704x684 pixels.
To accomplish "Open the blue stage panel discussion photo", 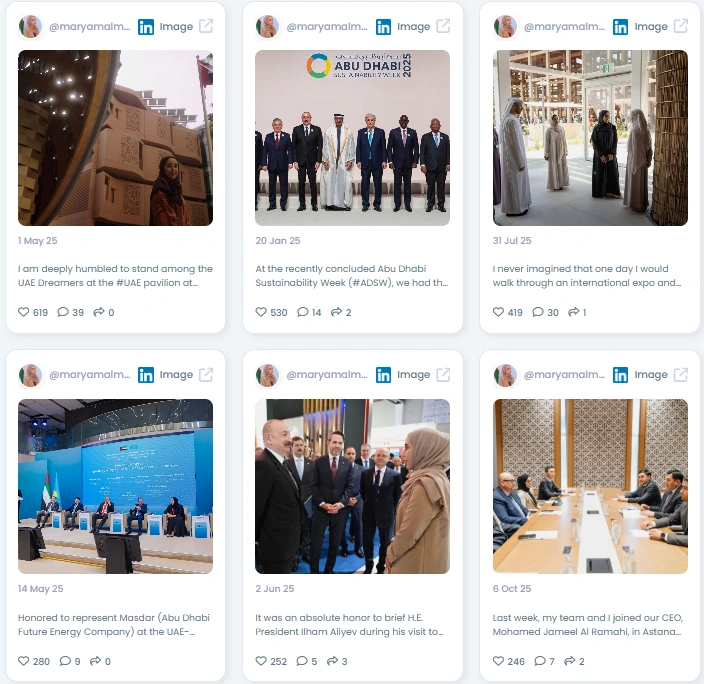I will coord(115,486).
